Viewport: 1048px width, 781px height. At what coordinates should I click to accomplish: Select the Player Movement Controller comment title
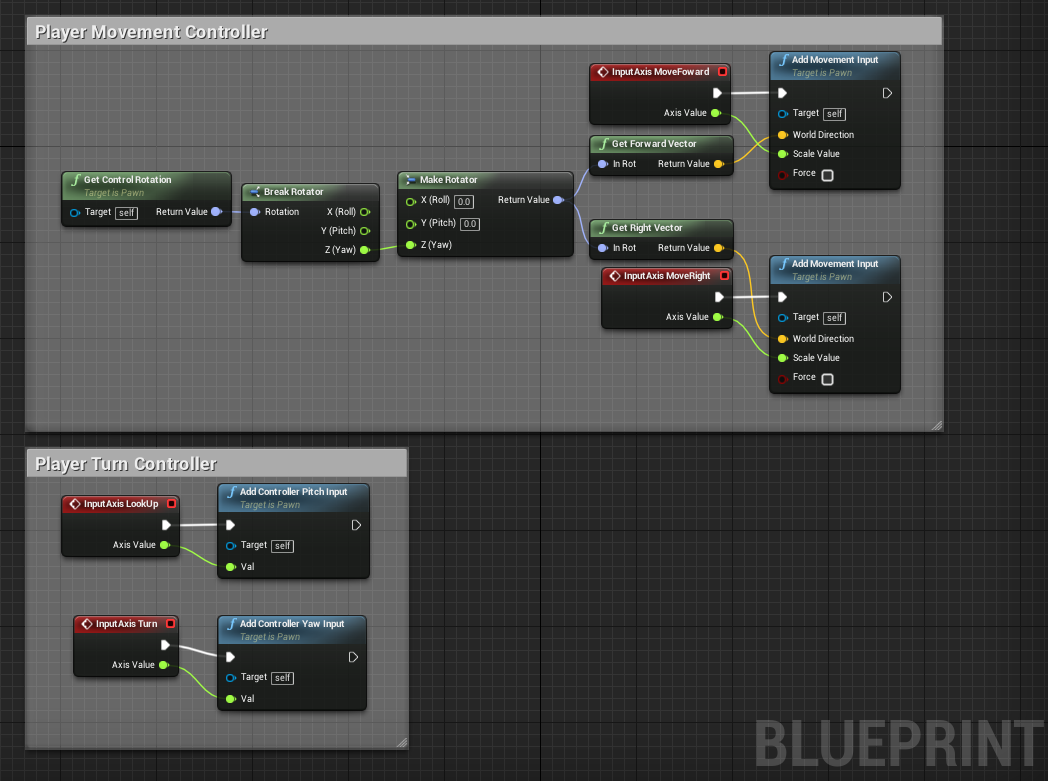pos(151,32)
